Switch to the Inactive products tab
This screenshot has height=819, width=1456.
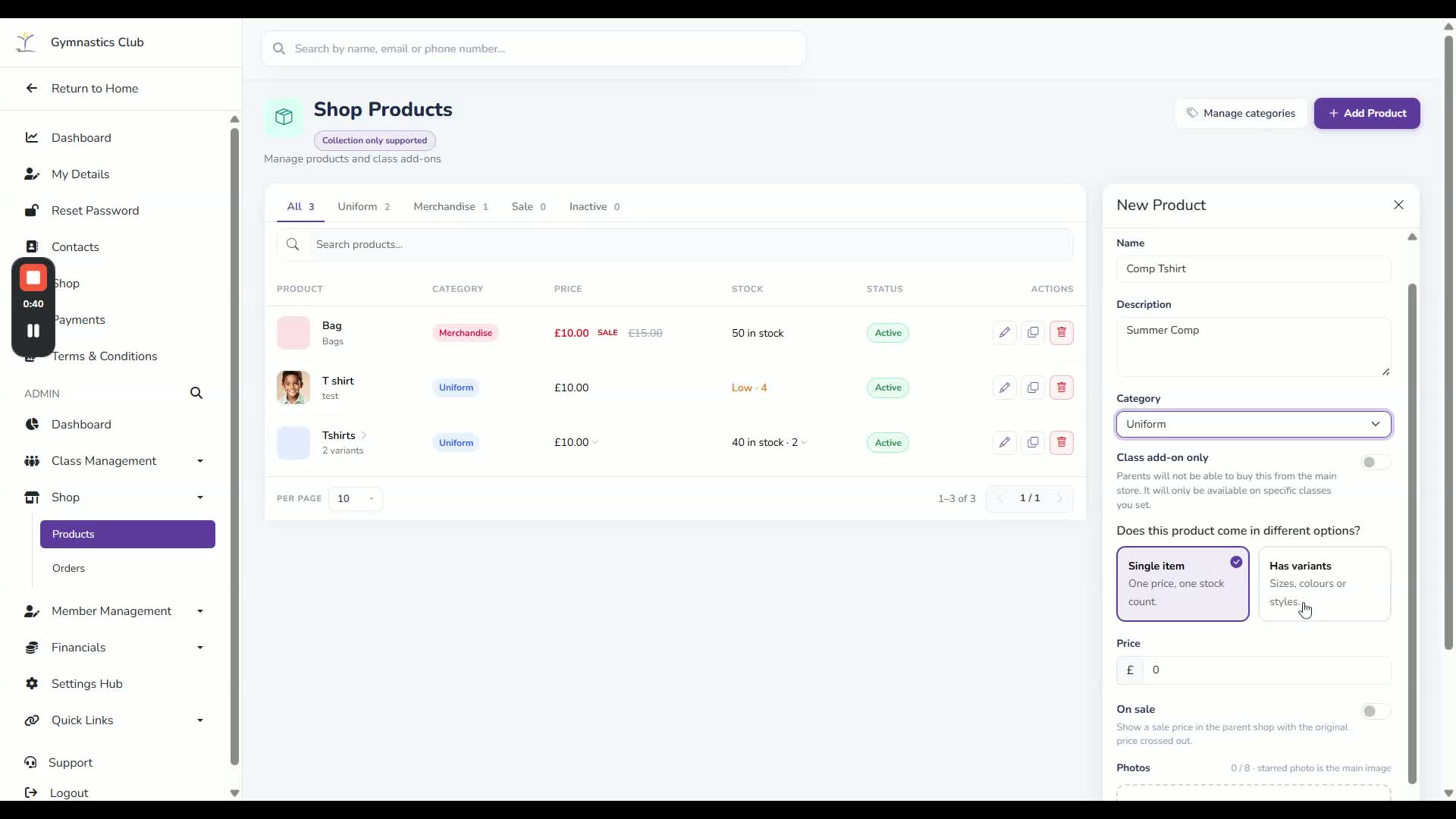pos(594,207)
